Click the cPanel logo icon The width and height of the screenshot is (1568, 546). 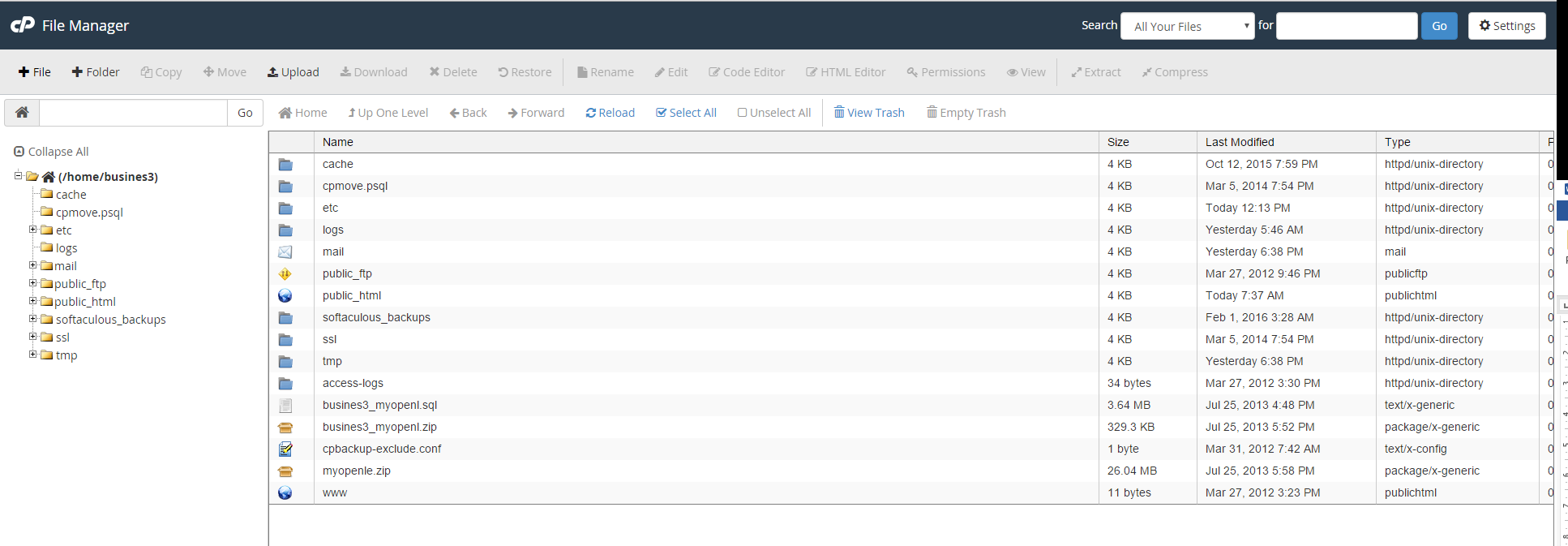[23, 25]
